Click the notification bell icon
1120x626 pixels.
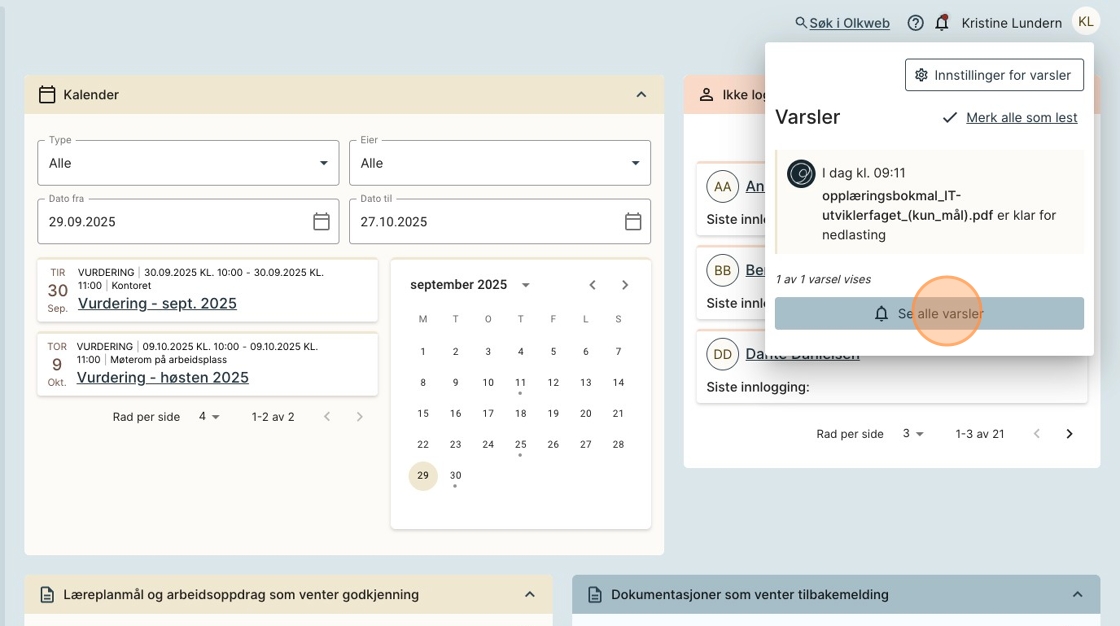point(941,22)
